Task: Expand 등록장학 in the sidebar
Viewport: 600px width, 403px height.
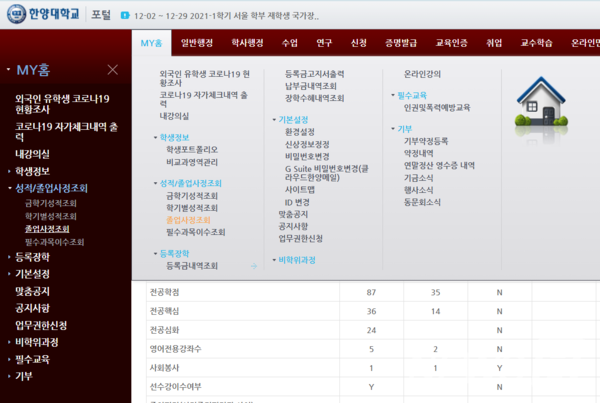Action: tap(32, 257)
